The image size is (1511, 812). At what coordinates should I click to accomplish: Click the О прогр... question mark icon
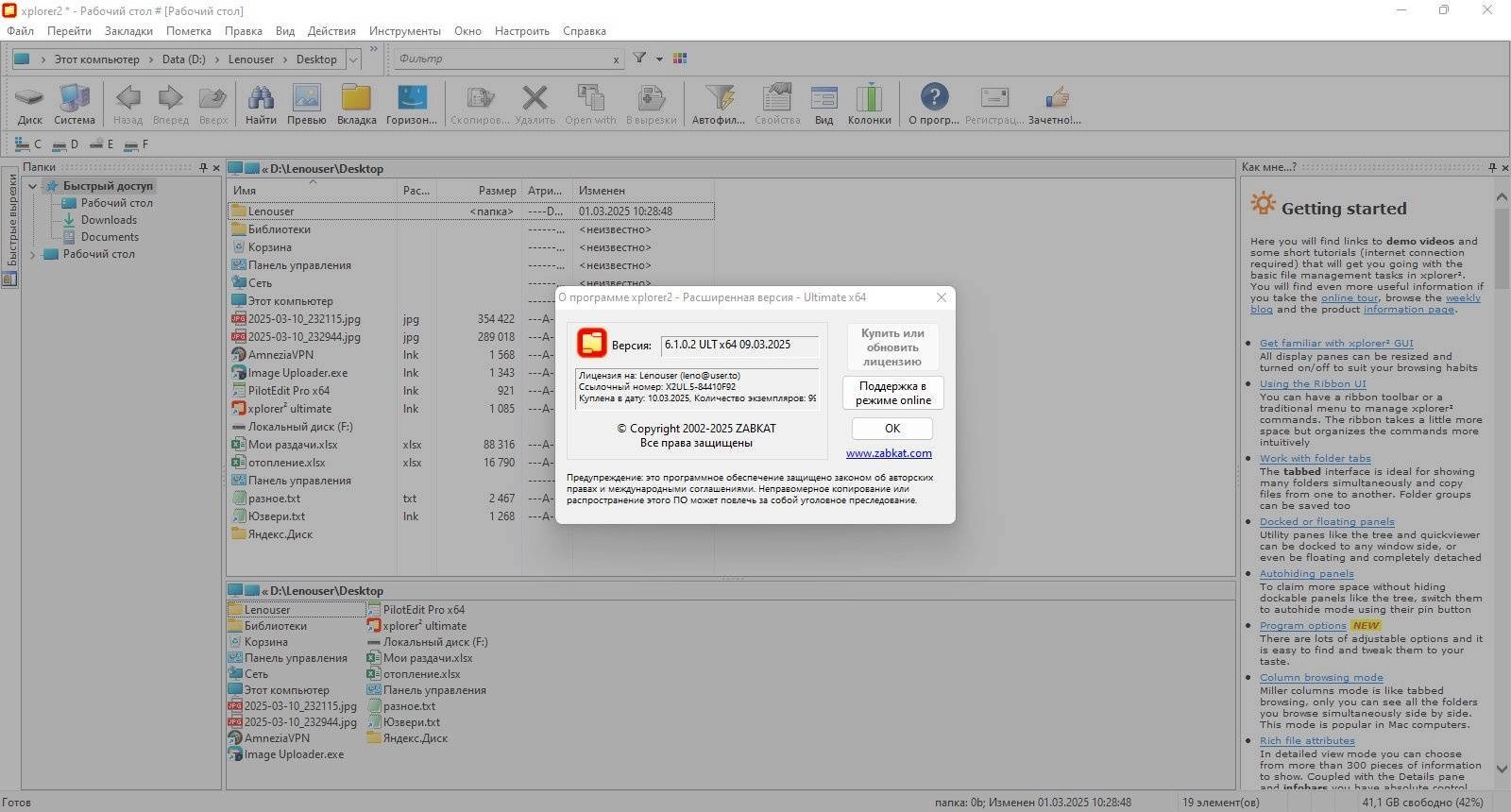coord(934,104)
